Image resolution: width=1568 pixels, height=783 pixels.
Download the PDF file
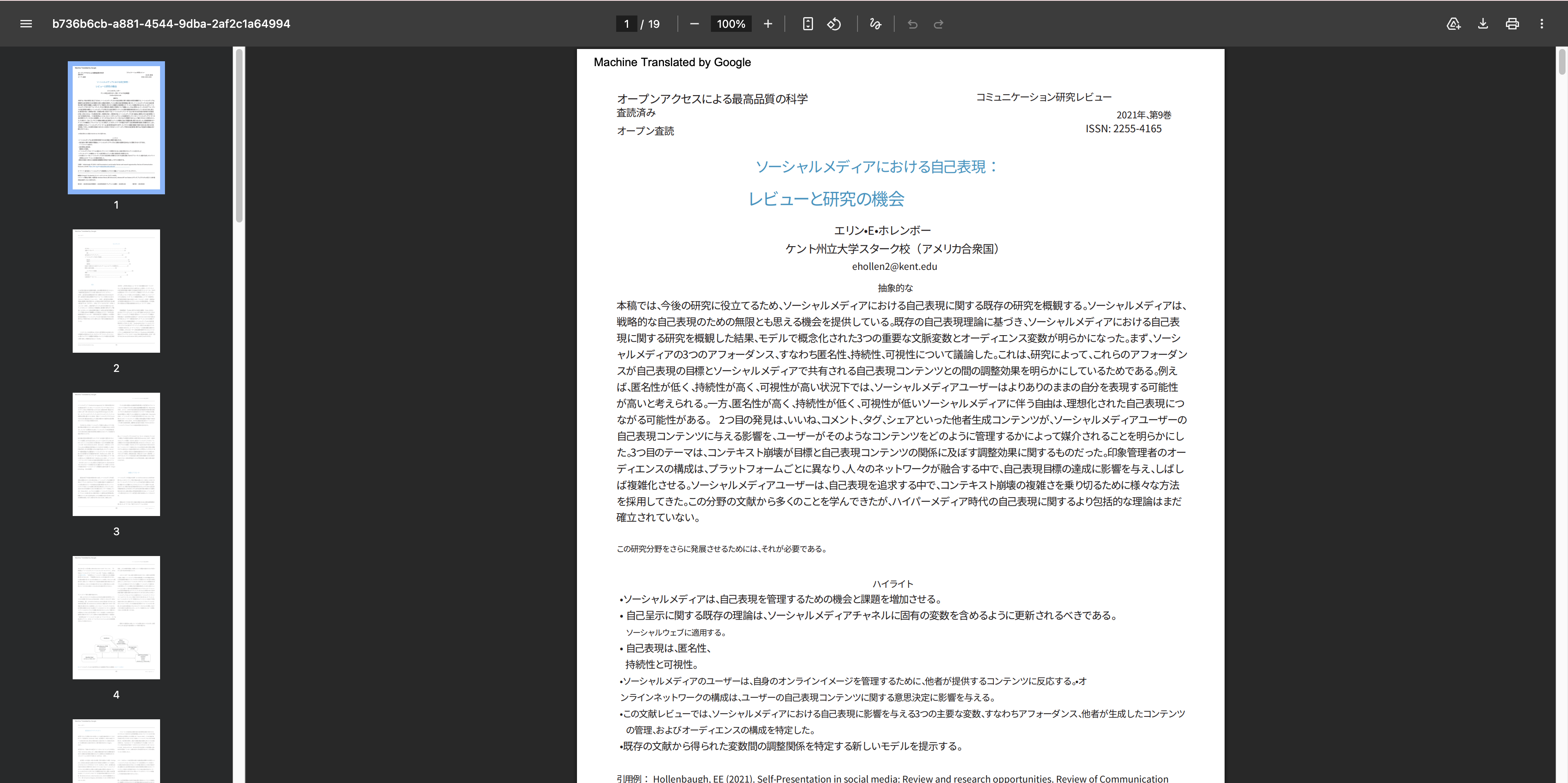(1483, 24)
